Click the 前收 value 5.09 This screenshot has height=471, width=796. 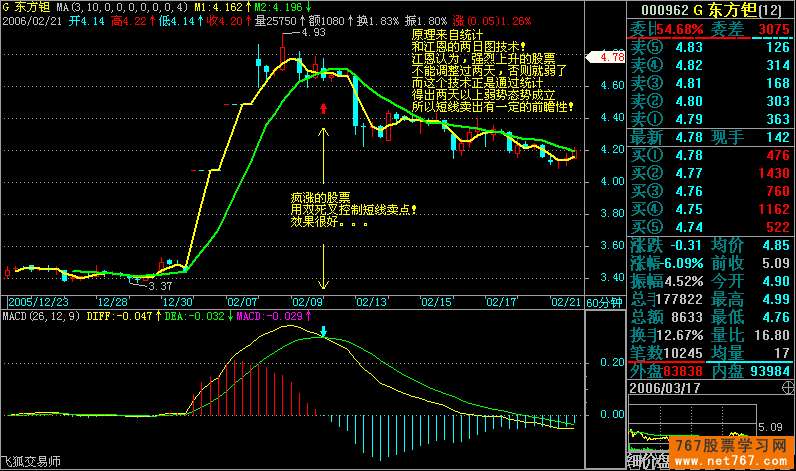coord(776,263)
